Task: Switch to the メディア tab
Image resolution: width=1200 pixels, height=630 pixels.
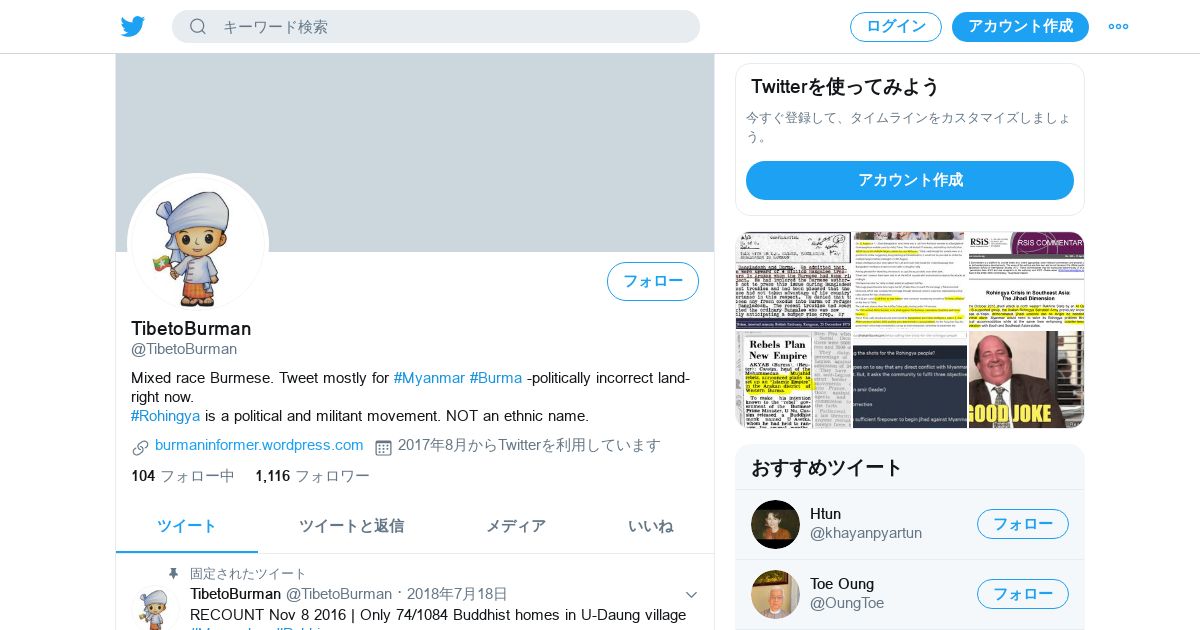Action: tap(516, 526)
